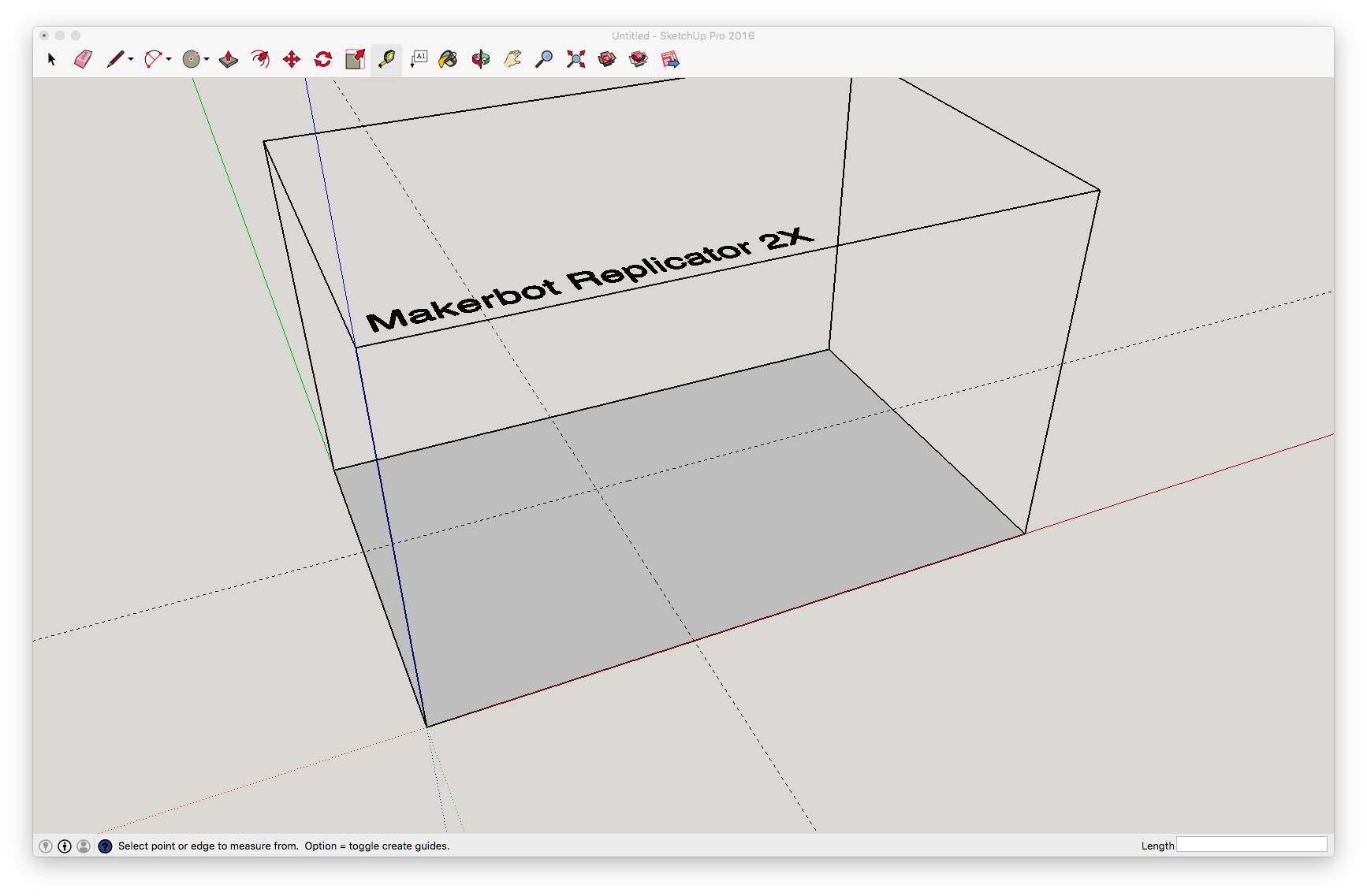Select the Paint Bucket tool
The image size is (1367, 896).
[x=448, y=59]
